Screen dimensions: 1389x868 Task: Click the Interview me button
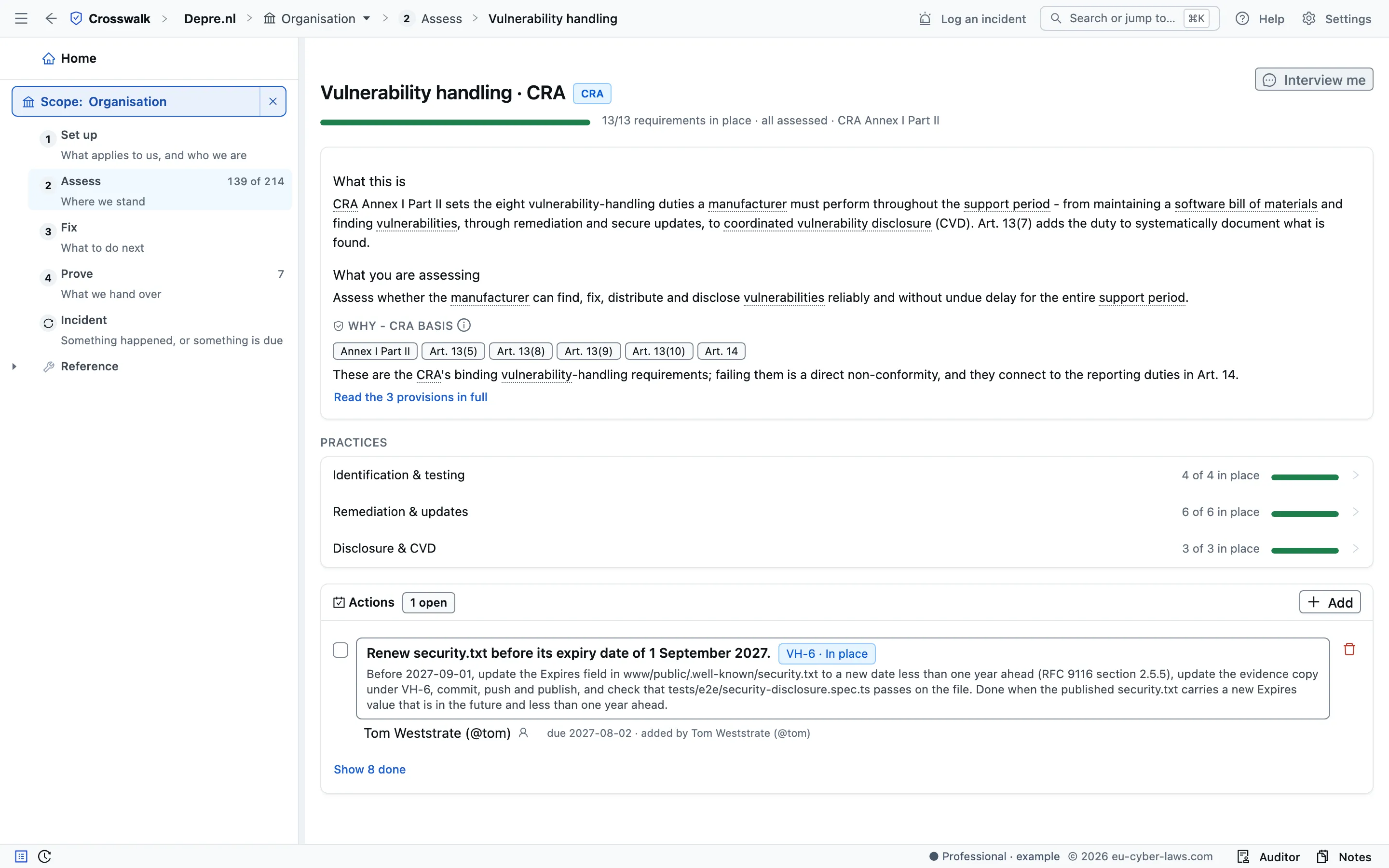(x=1314, y=80)
